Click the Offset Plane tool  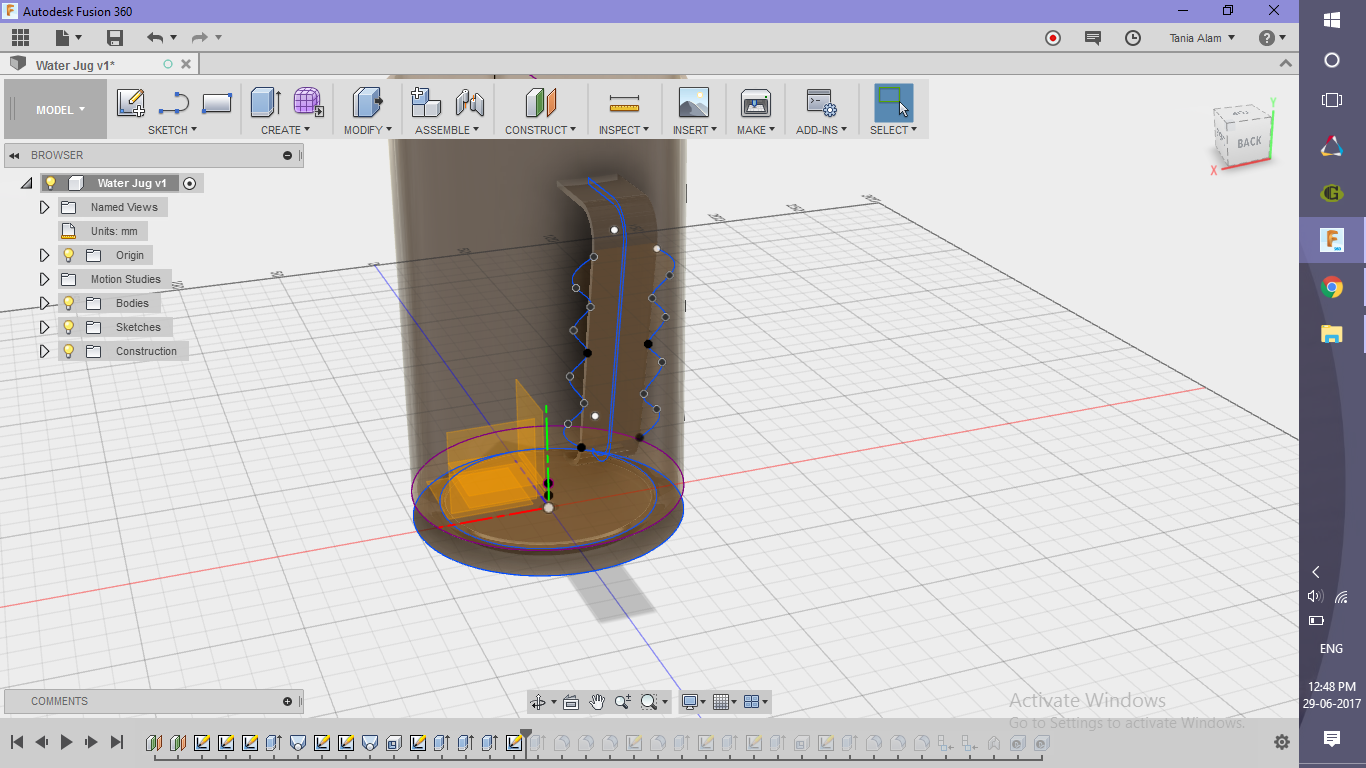[540, 103]
